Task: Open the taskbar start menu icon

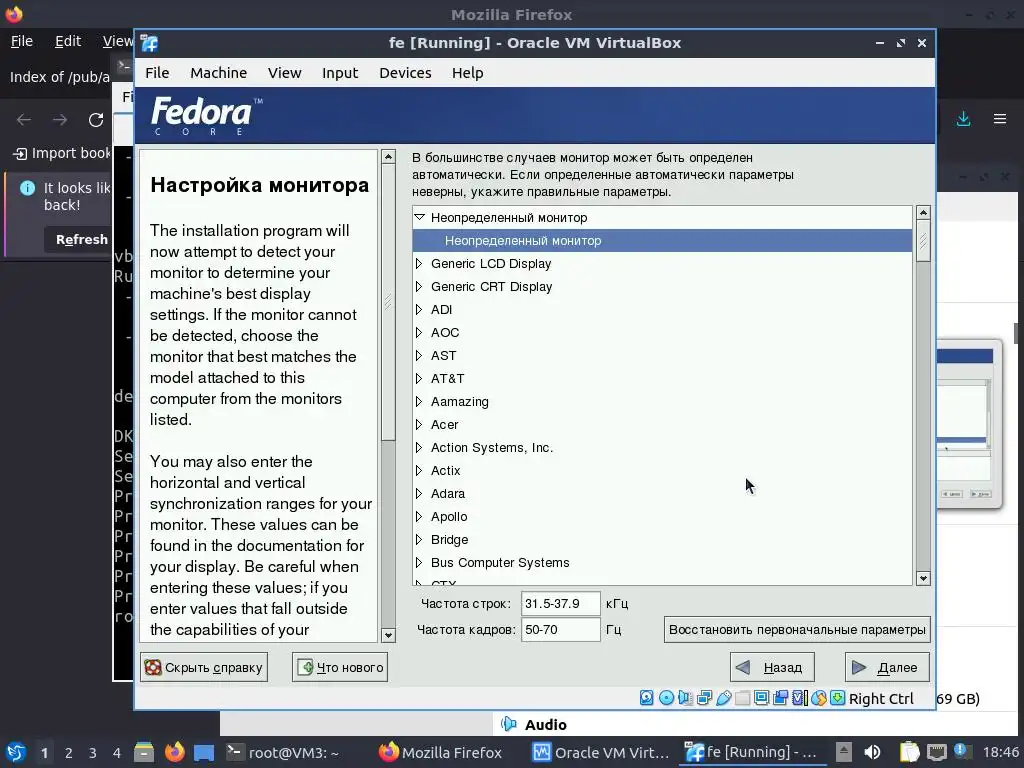Action: coord(16,752)
